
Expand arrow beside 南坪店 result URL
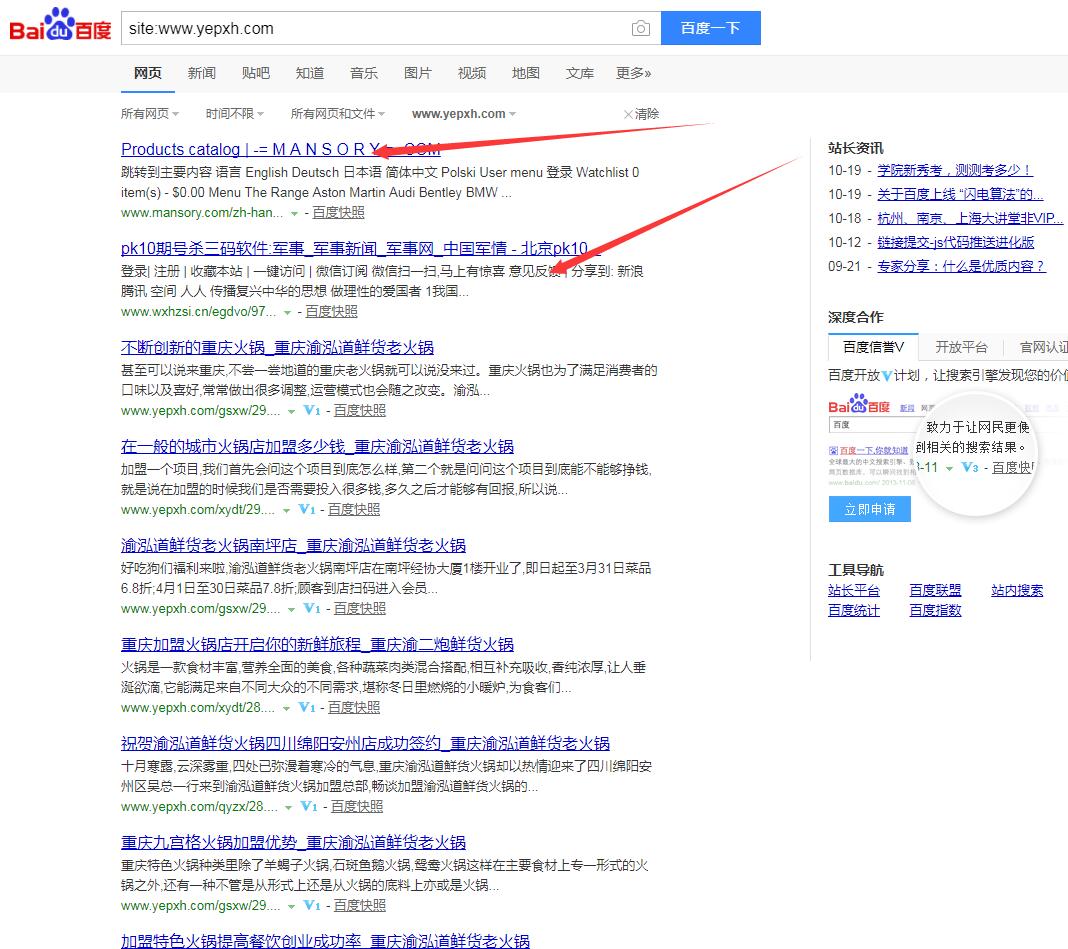point(292,608)
